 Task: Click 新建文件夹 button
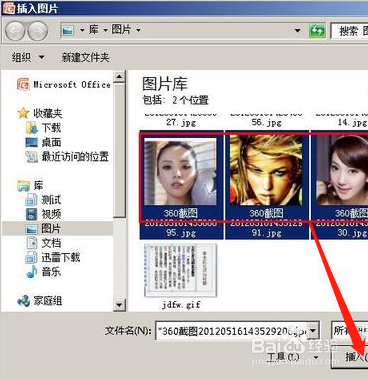point(86,57)
